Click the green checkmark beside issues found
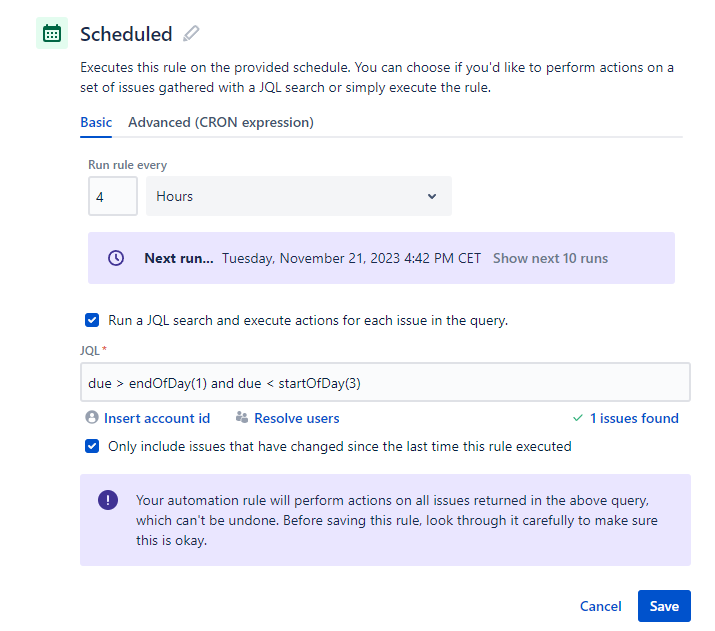715x631 pixels. (577, 418)
